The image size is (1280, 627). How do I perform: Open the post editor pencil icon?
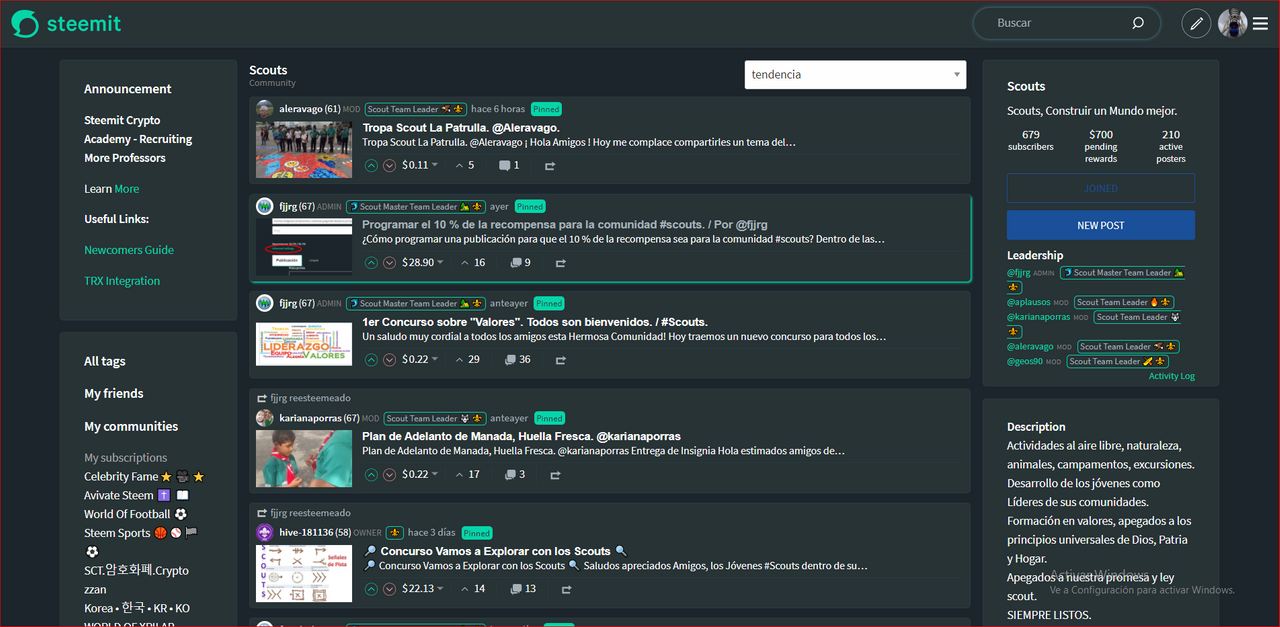1196,23
